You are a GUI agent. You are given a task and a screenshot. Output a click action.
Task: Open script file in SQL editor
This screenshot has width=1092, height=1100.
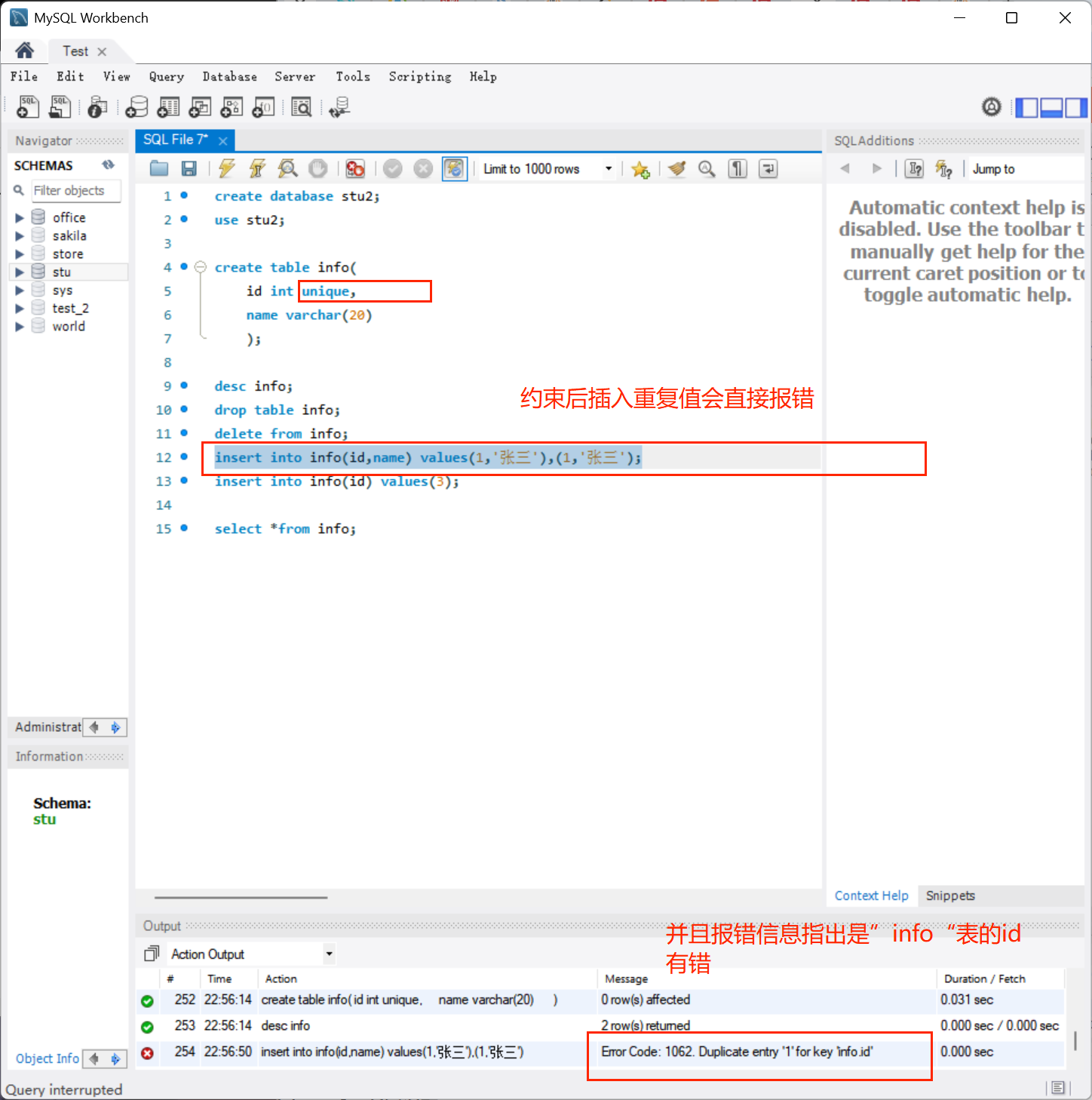tap(159, 169)
